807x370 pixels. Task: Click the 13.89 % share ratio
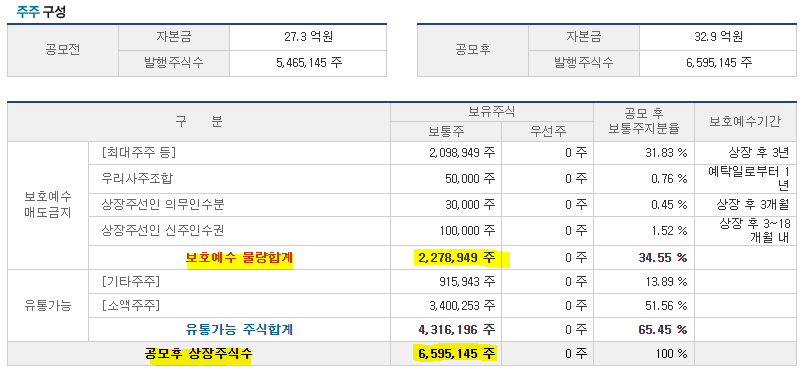pos(665,282)
